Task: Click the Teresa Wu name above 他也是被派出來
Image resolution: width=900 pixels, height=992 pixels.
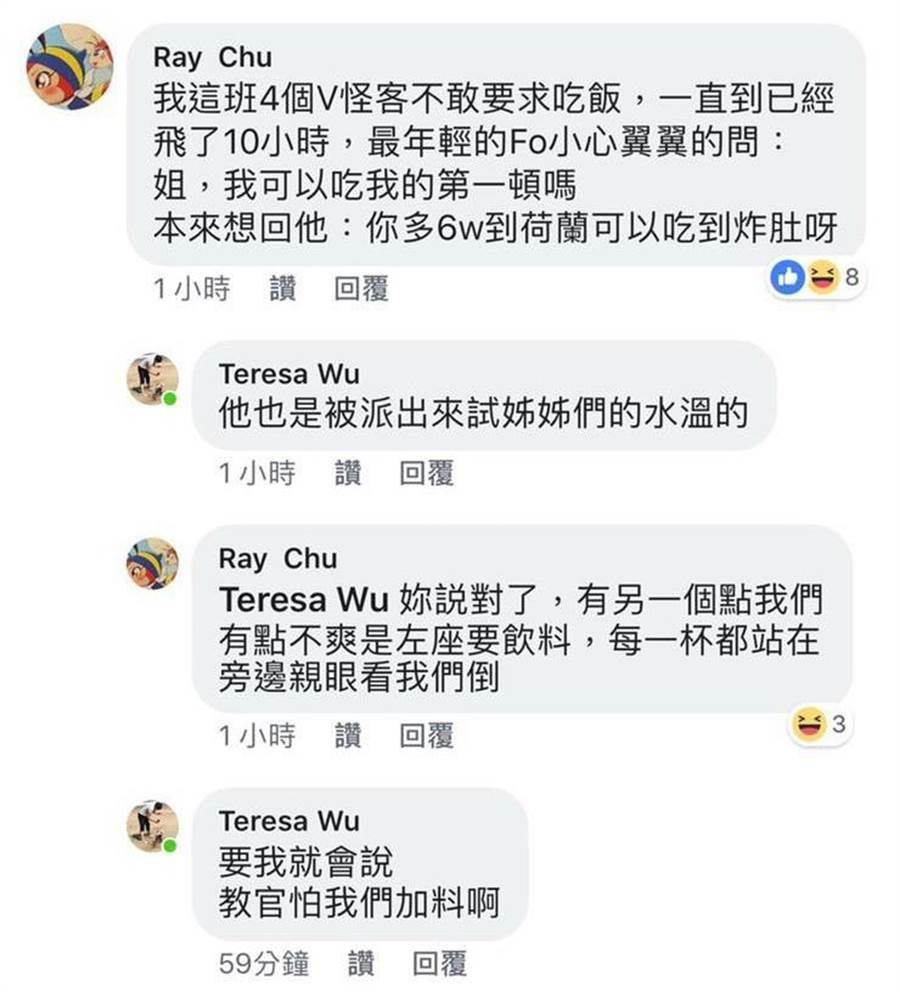Action: [289, 374]
